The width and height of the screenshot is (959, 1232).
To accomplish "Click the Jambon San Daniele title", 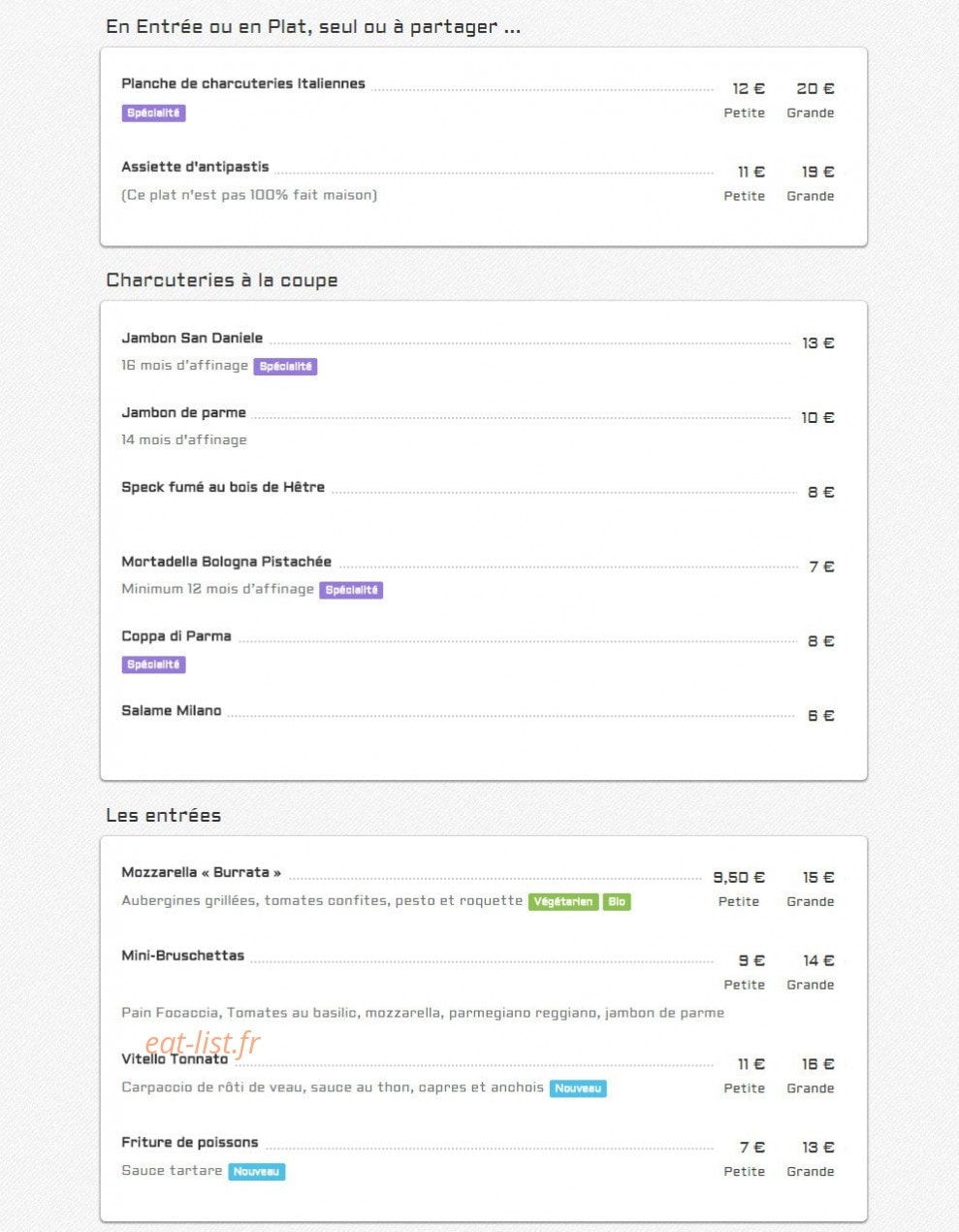I will [192, 338].
